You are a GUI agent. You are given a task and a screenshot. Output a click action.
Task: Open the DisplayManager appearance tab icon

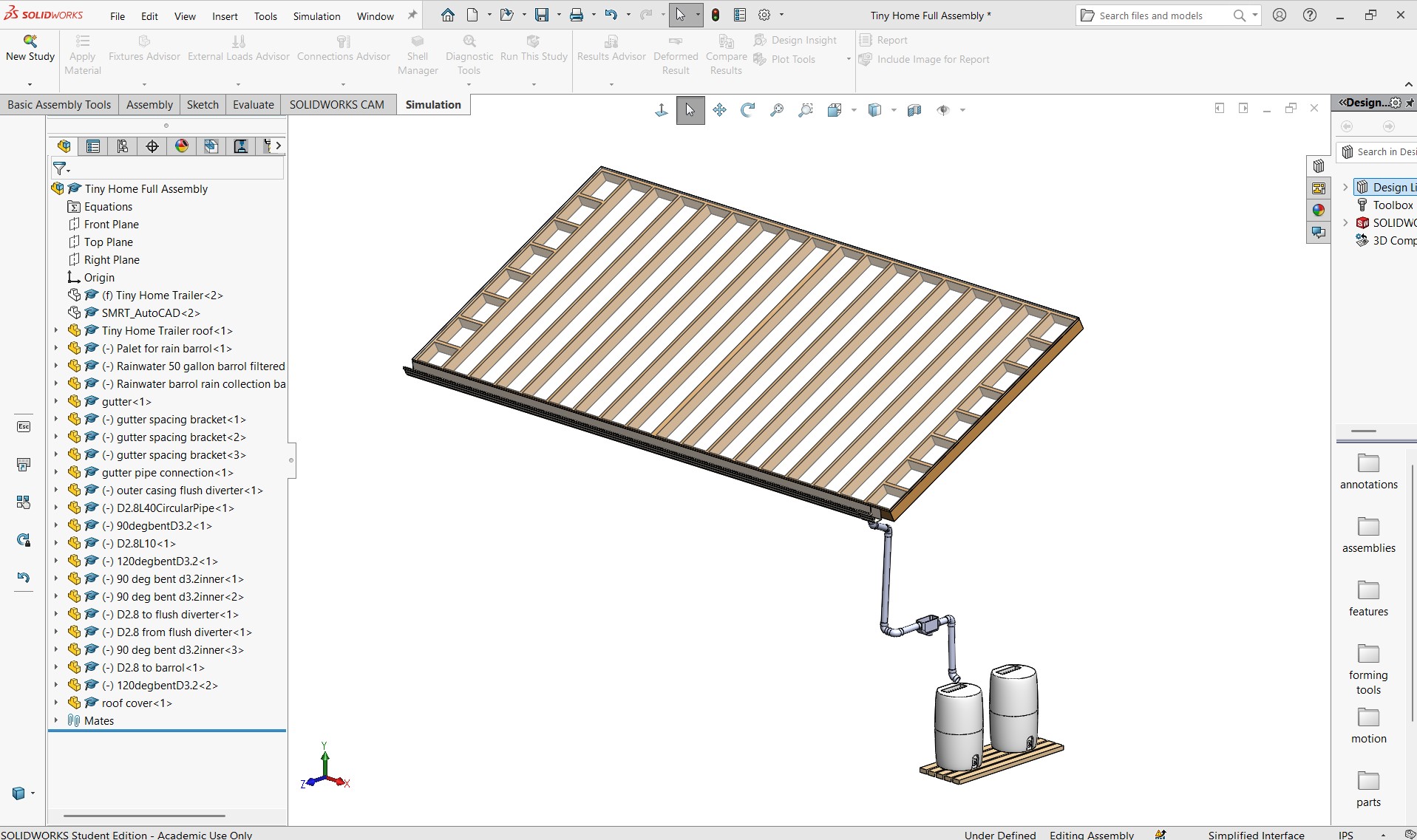[x=182, y=146]
